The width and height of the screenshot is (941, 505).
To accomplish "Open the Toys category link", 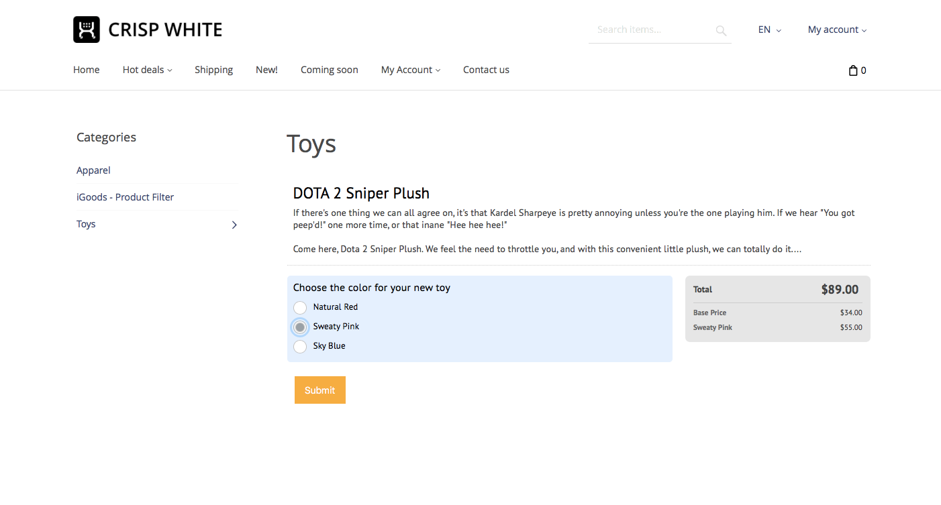I will (x=86, y=224).
